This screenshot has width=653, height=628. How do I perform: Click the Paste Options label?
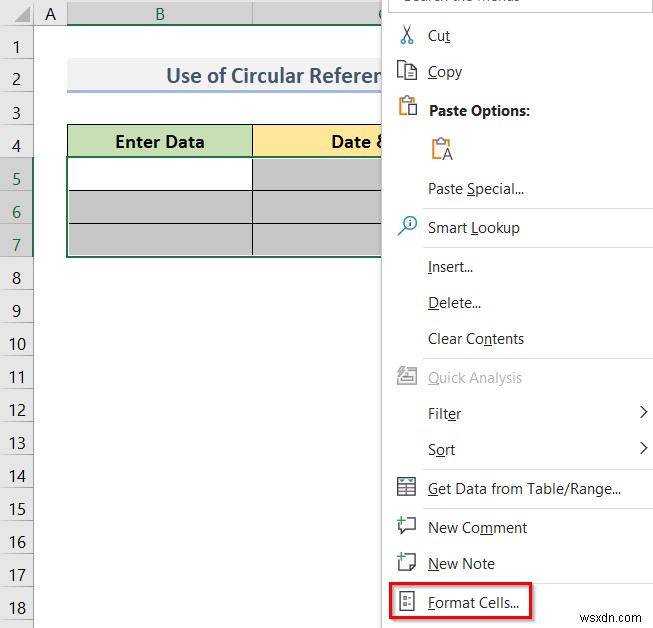pyautogui.click(x=479, y=111)
